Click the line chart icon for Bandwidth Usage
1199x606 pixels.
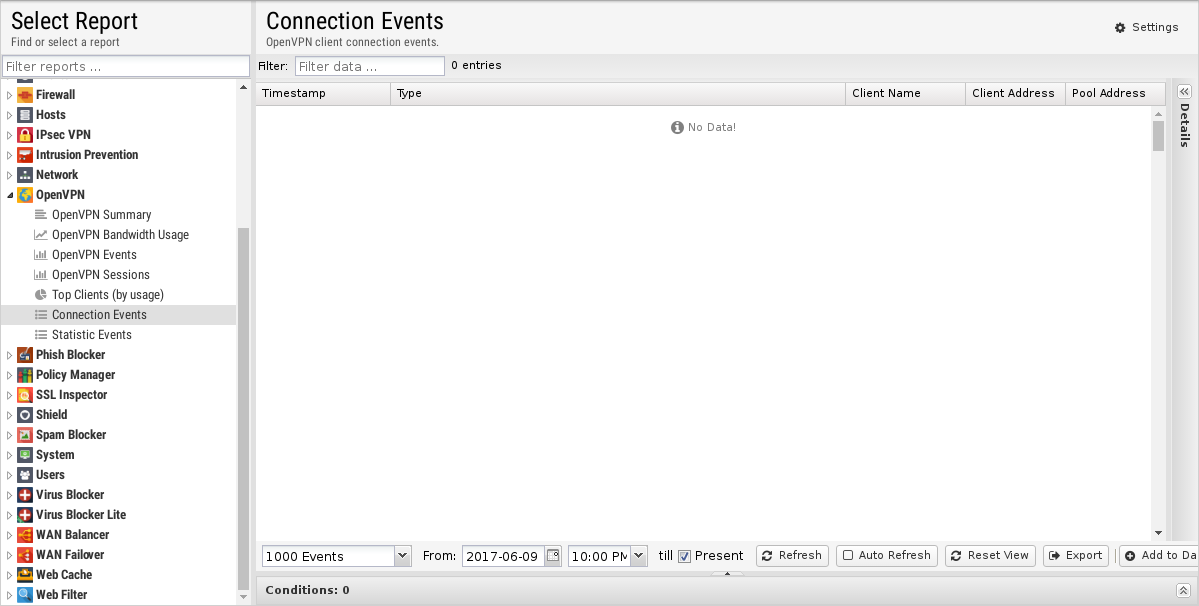click(x=41, y=235)
